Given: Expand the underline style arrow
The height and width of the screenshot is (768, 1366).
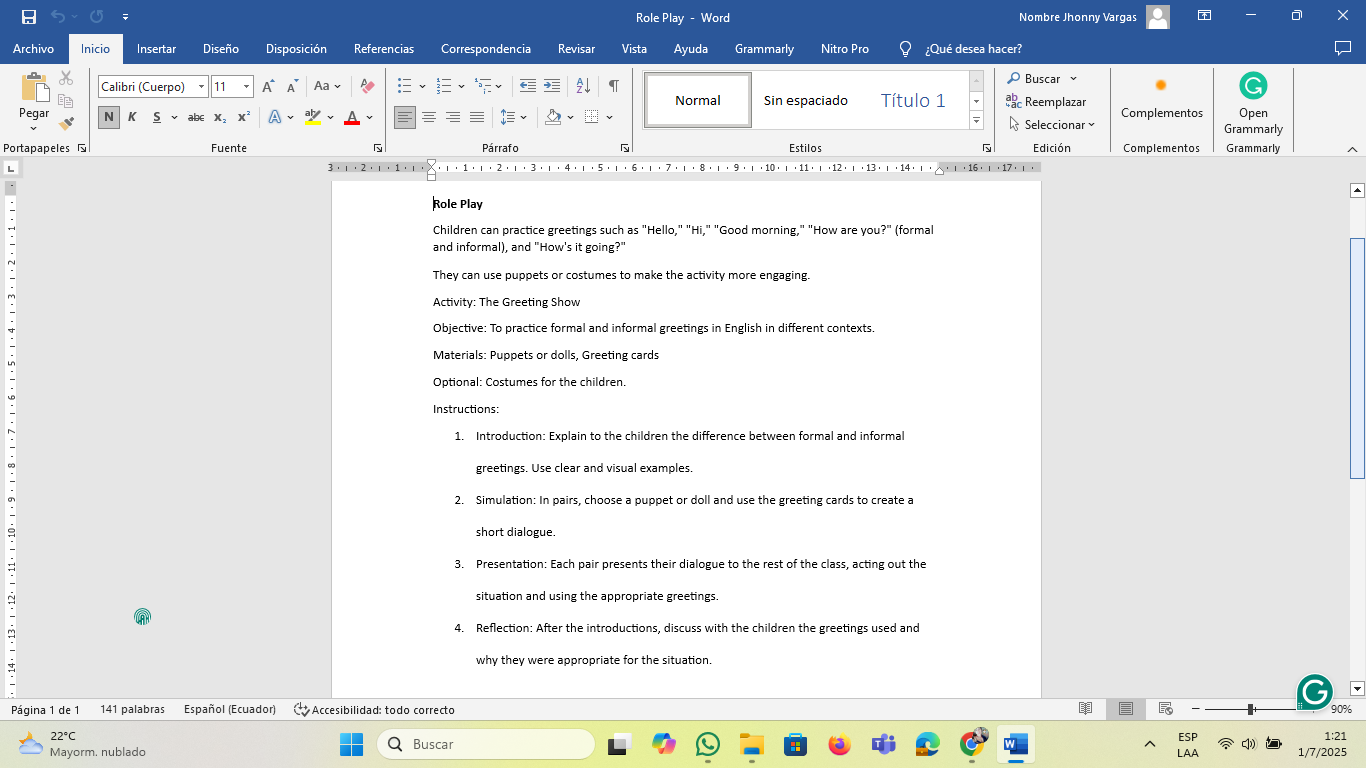Looking at the screenshot, I should [174, 118].
